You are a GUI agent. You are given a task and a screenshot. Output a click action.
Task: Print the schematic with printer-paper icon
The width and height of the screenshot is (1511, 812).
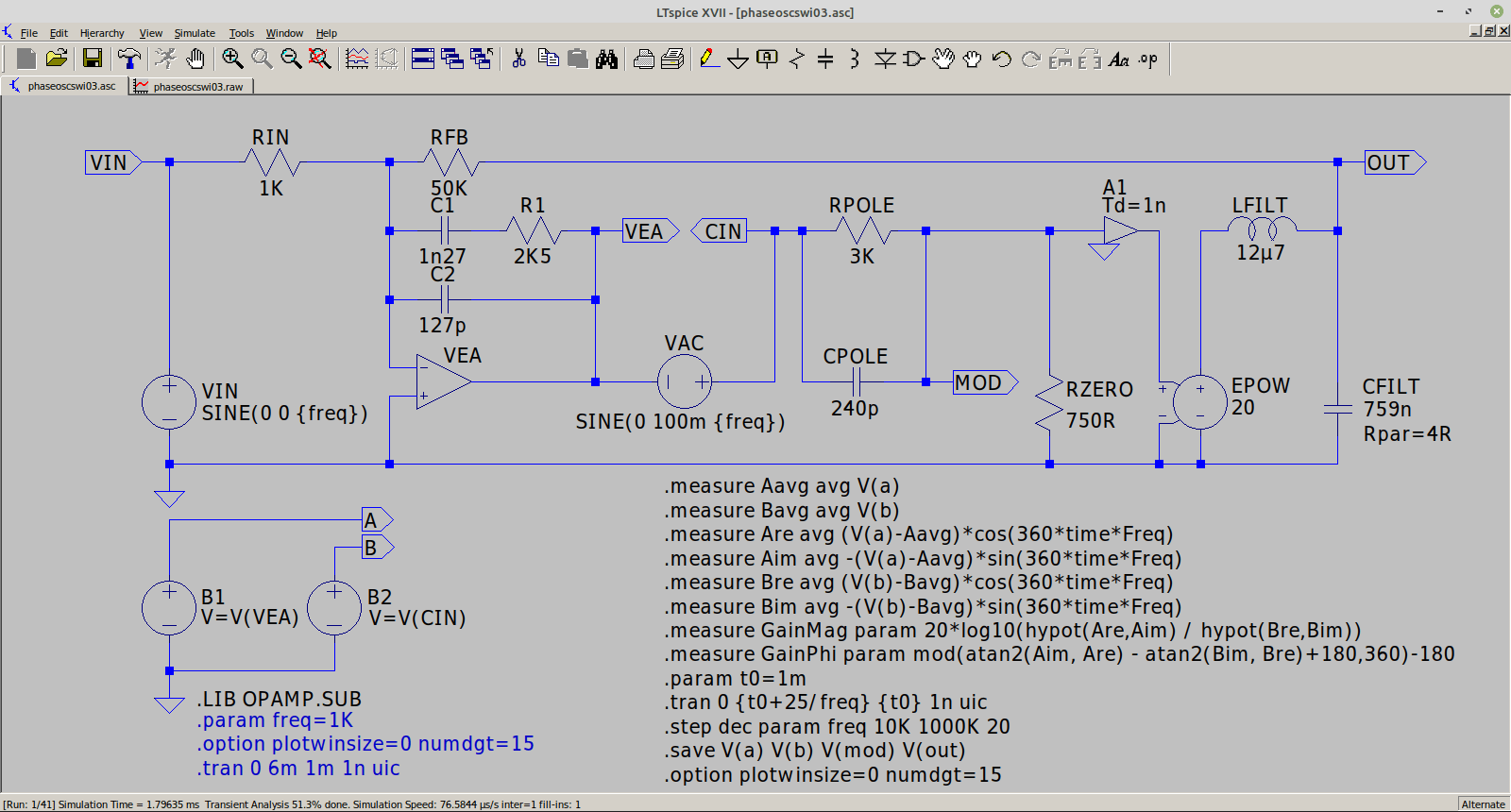click(672, 59)
